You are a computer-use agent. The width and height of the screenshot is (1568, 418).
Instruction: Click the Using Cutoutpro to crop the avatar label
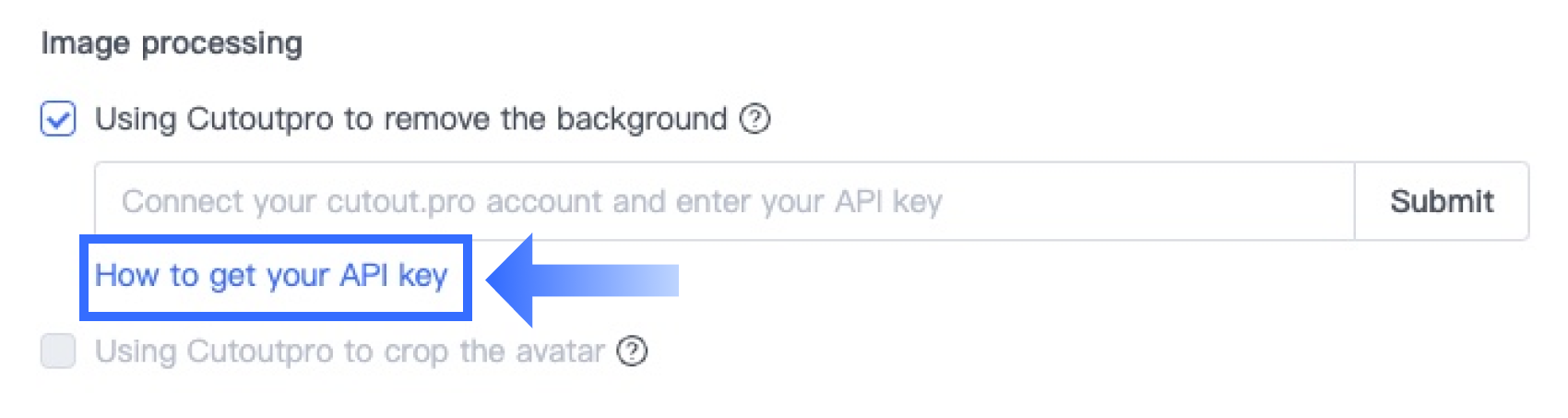tap(350, 352)
